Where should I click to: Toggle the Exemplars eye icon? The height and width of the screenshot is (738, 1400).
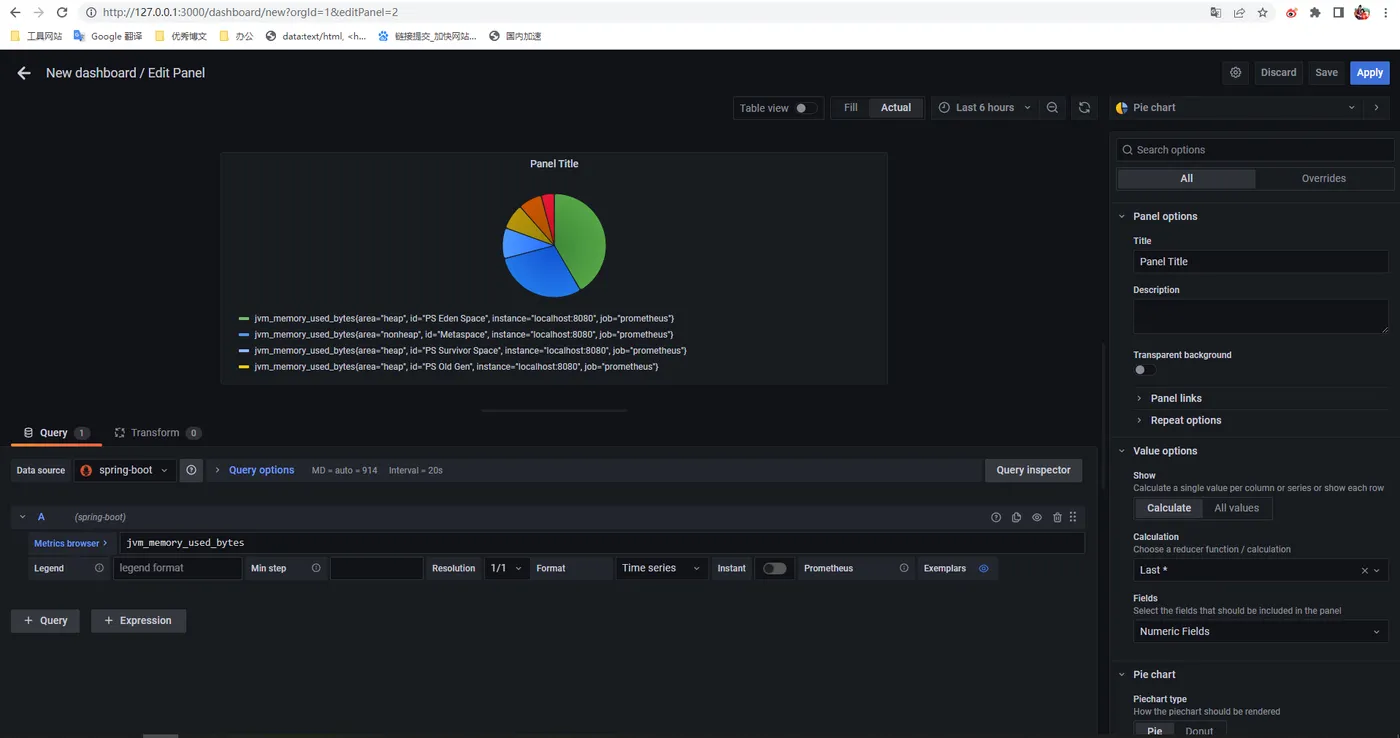(x=984, y=568)
